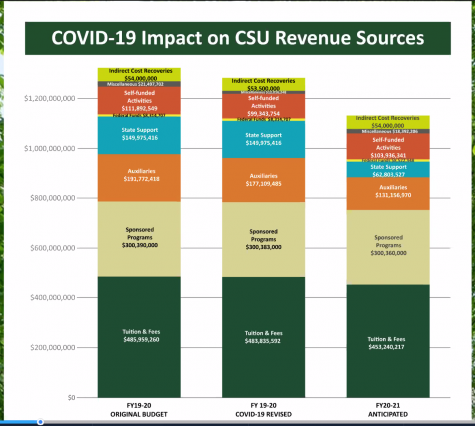Click State Support segment in Original Budget bar
The height and width of the screenshot is (426, 475).
coord(139,135)
